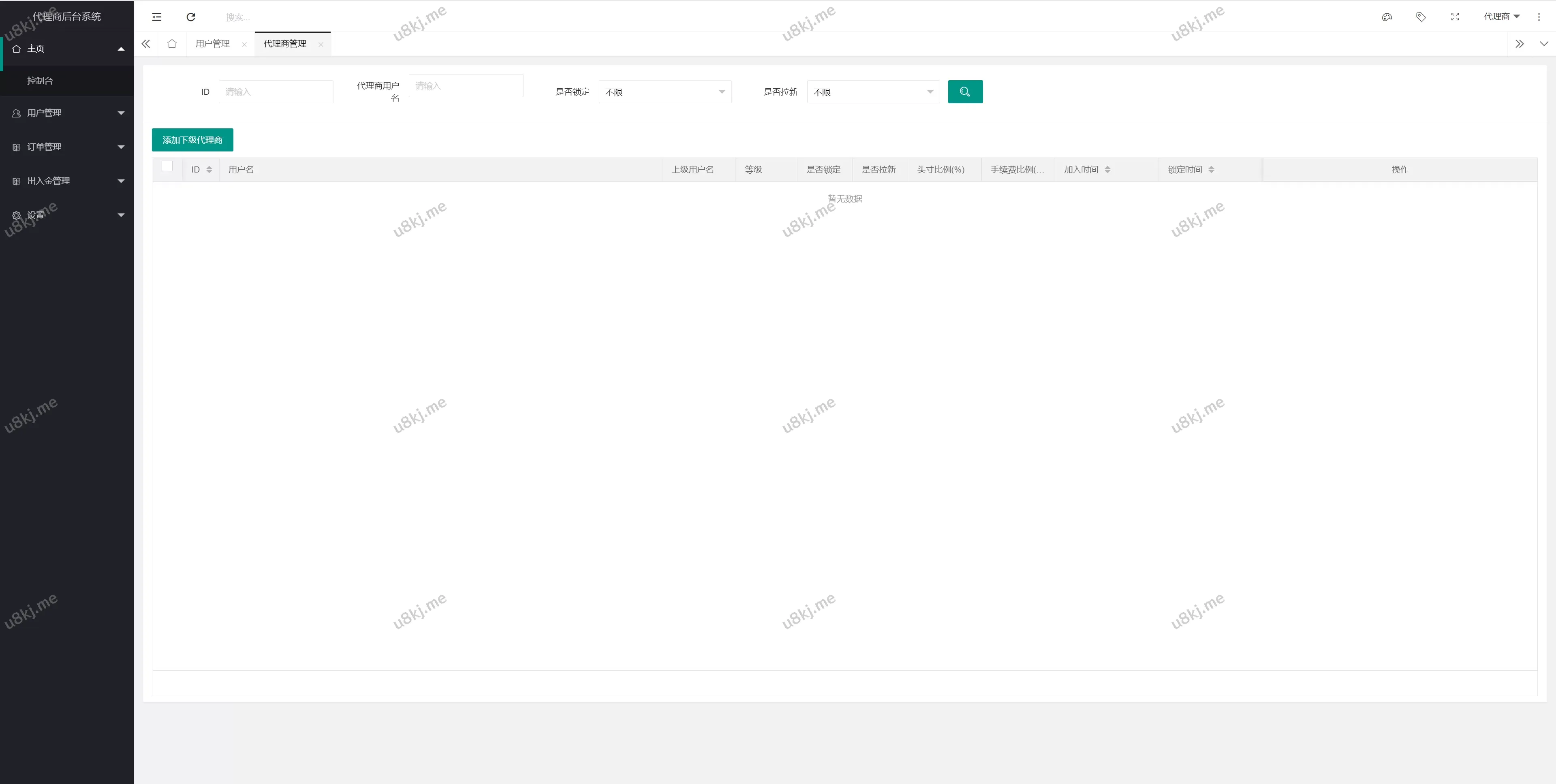
Task: Collapse the sidebar using the menu fold icon
Action: pos(156,17)
